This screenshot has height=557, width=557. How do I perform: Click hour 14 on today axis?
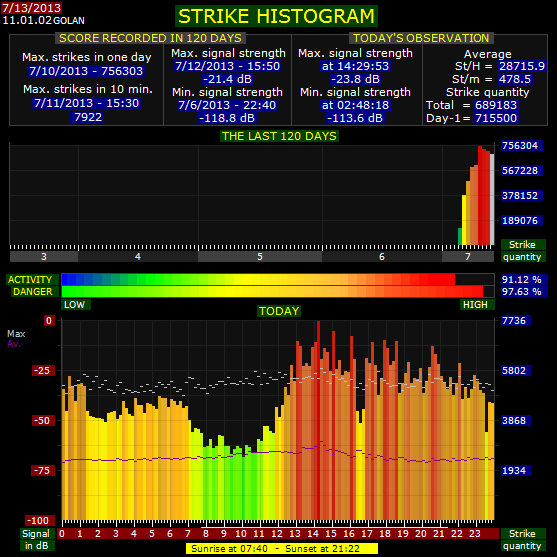click(313, 534)
